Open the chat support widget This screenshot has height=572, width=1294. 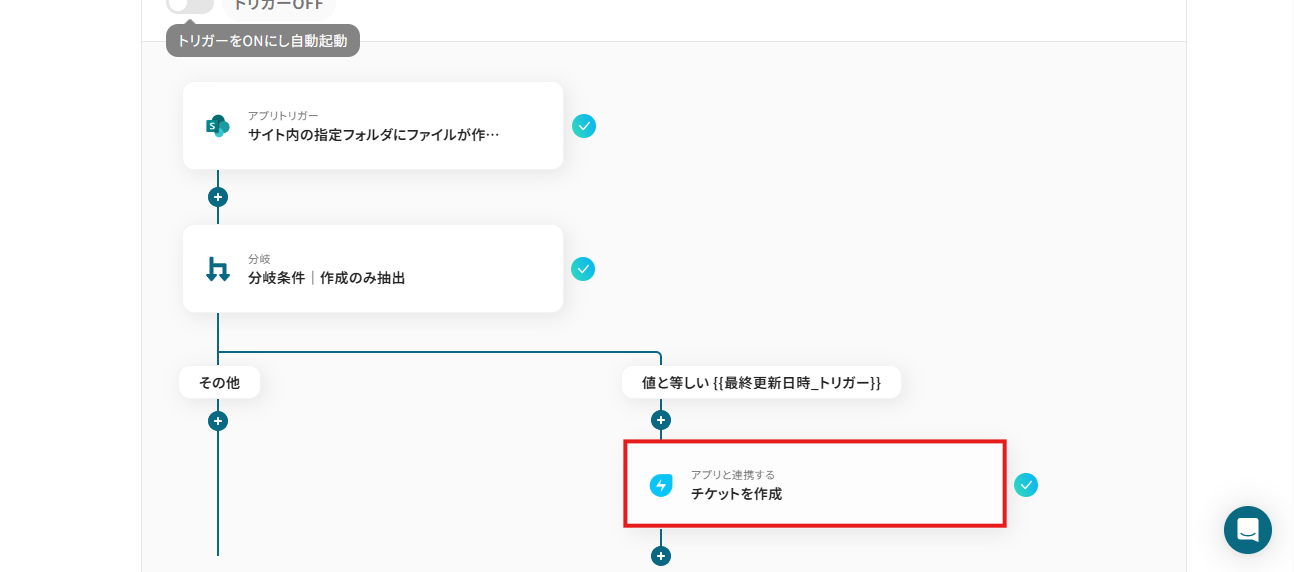point(1247,530)
